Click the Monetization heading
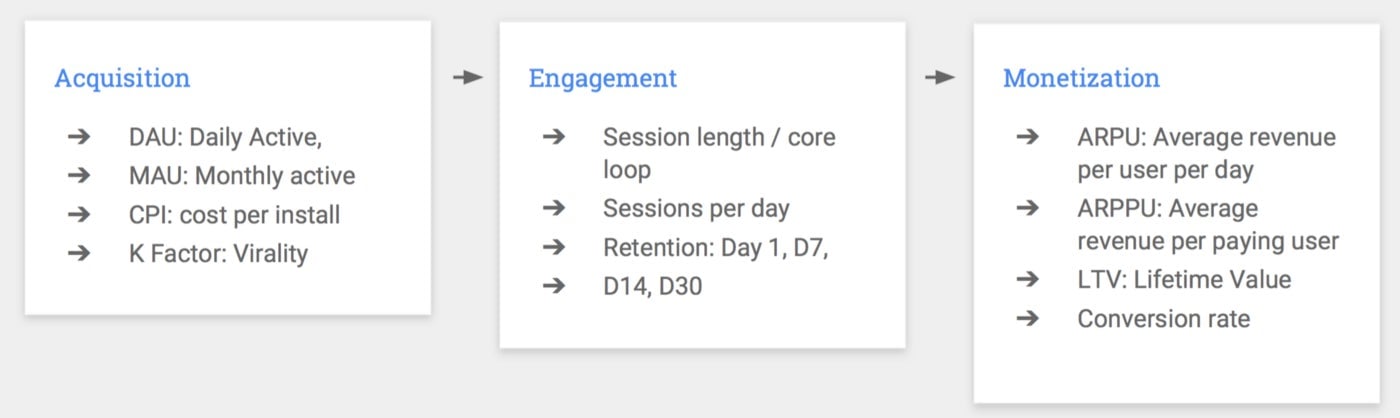The width and height of the screenshot is (1400, 418). [x=1081, y=78]
